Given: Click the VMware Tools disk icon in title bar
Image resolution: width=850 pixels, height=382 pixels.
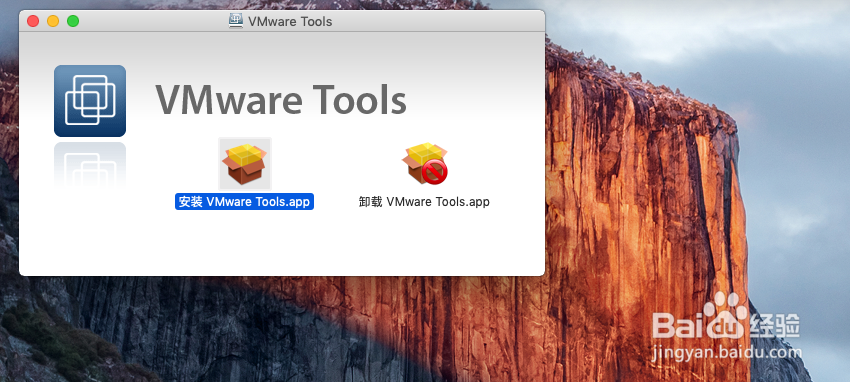Looking at the screenshot, I should (x=236, y=21).
